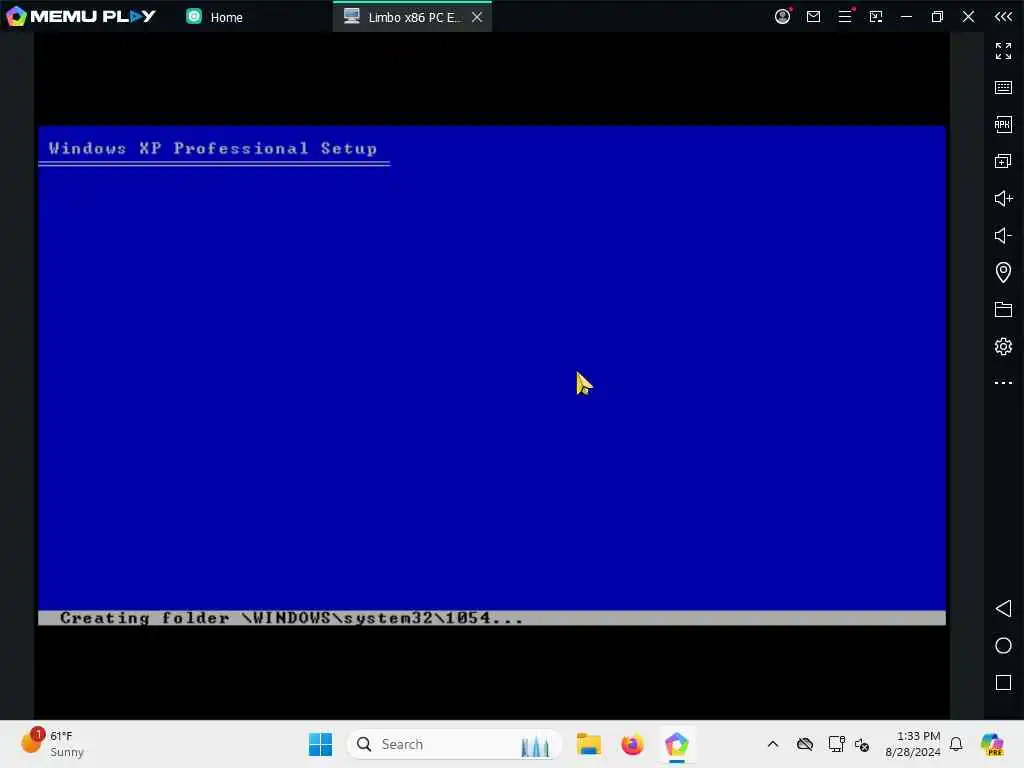Collapse the sidebar with triple-chevron icon
Viewport: 1024px width, 768px height.
[1003, 16]
